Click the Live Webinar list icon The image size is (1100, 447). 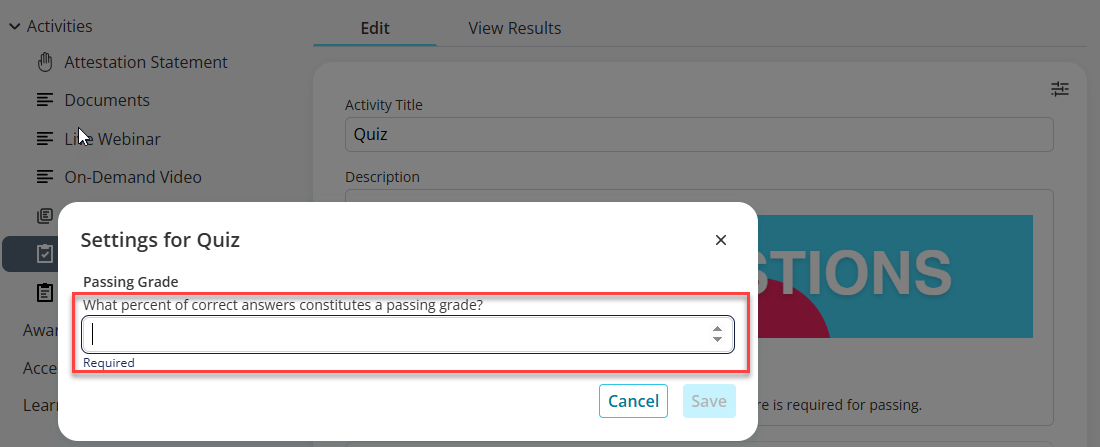45,139
